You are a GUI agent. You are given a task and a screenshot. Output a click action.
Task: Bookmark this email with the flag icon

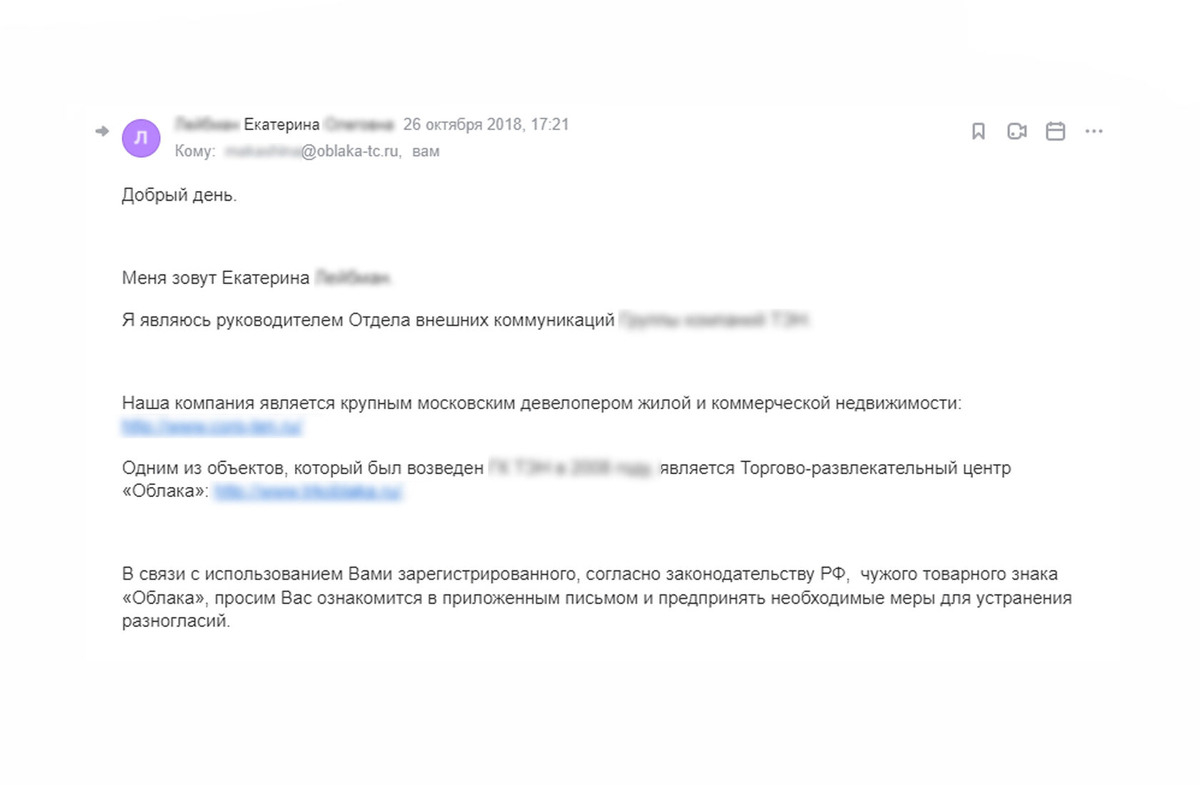point(979,132)
